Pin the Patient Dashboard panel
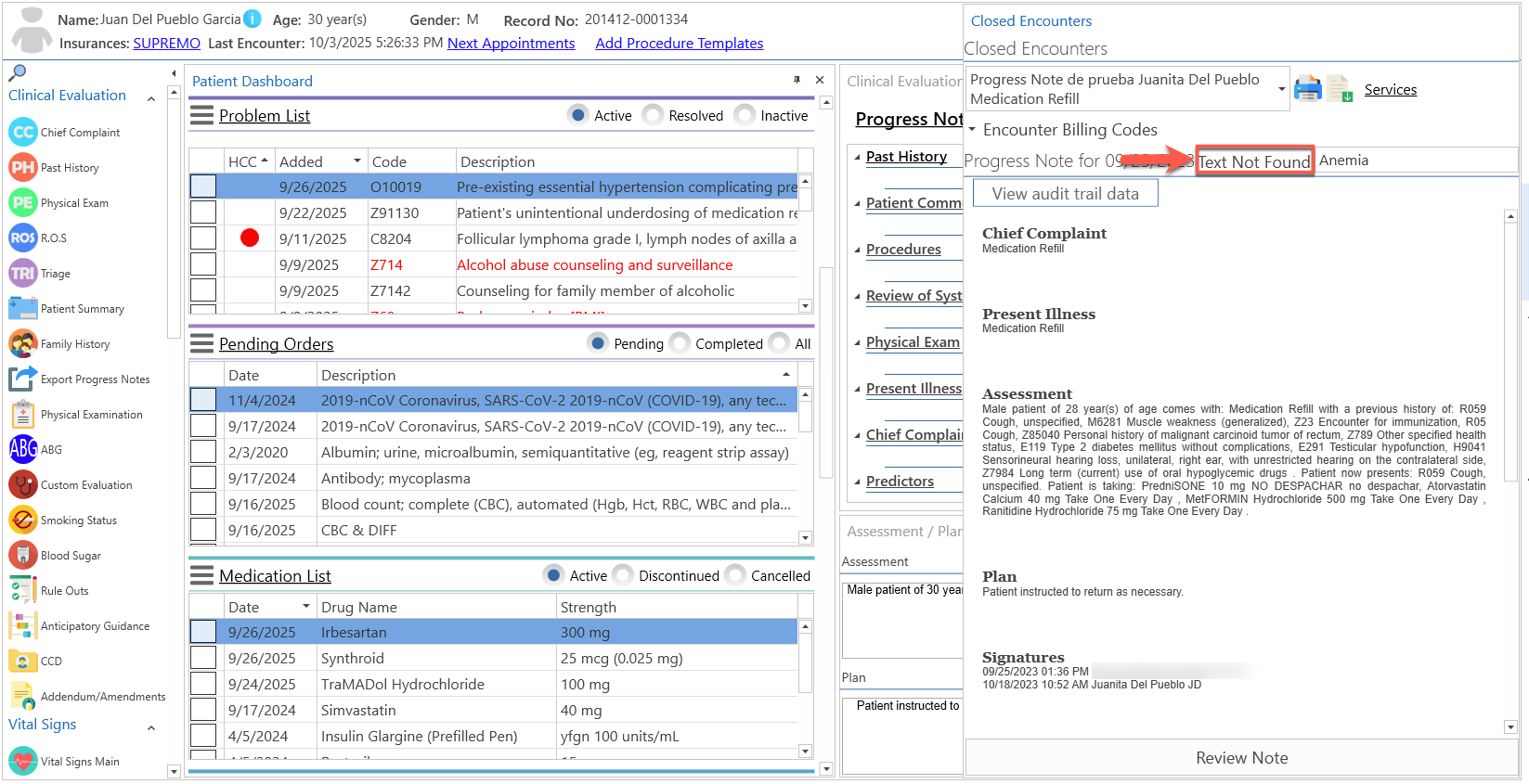This screenshot has height=784, width=1529. click(797, 81)
